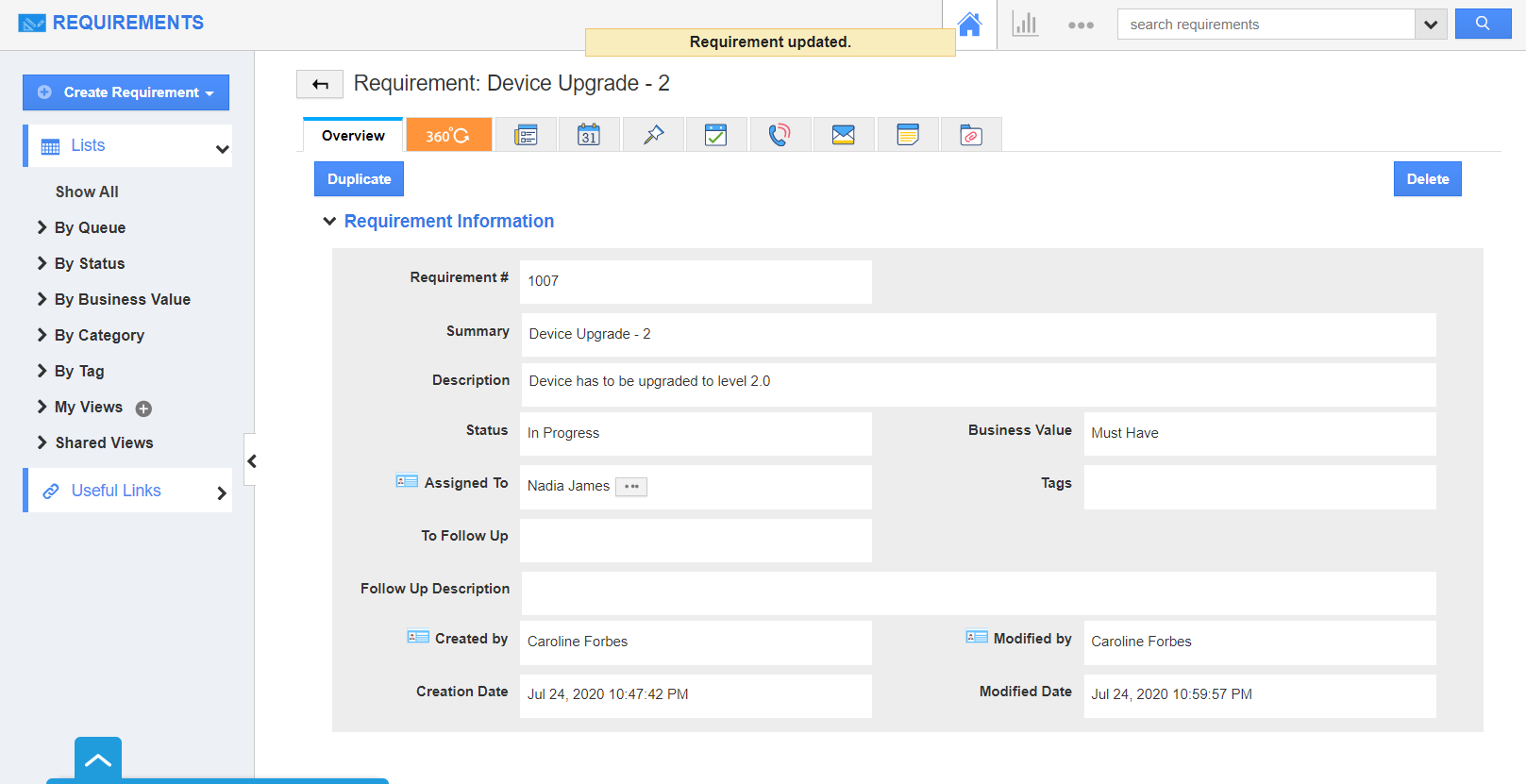Image resolution: width=1526 pixels, height=784 pixels.
Task: Go to the Home icon
Action: point(969,25)
